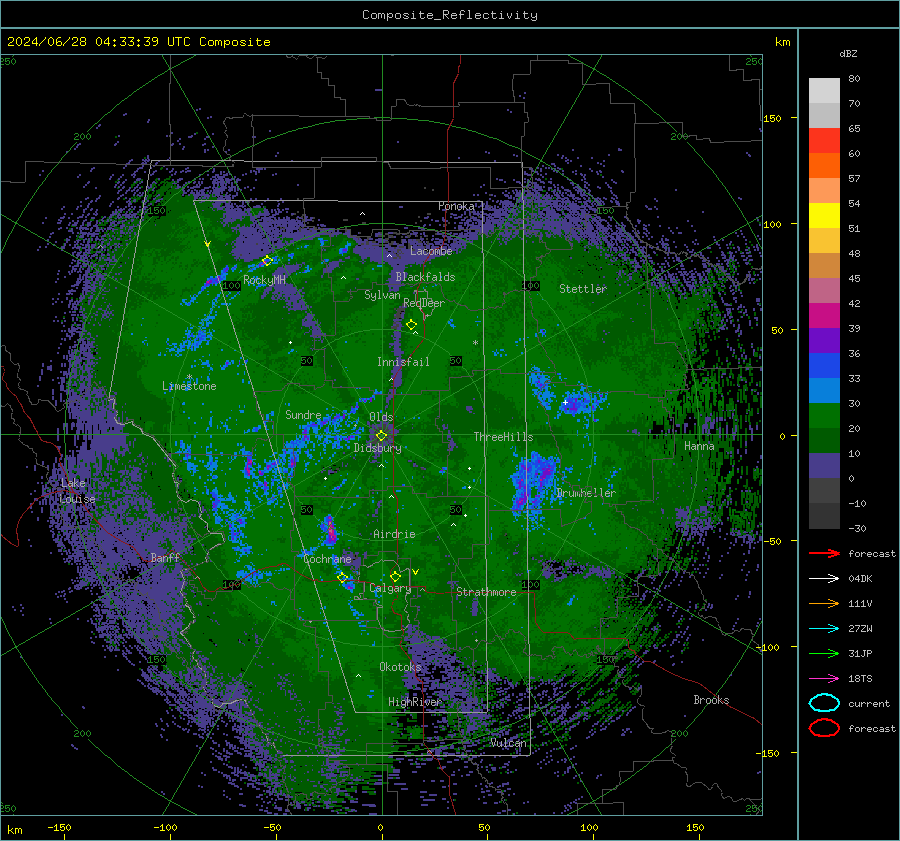This screenshot has height=841, width=900.
Task: Click the red forecast arrow legend icon
Action: point(824,553)
